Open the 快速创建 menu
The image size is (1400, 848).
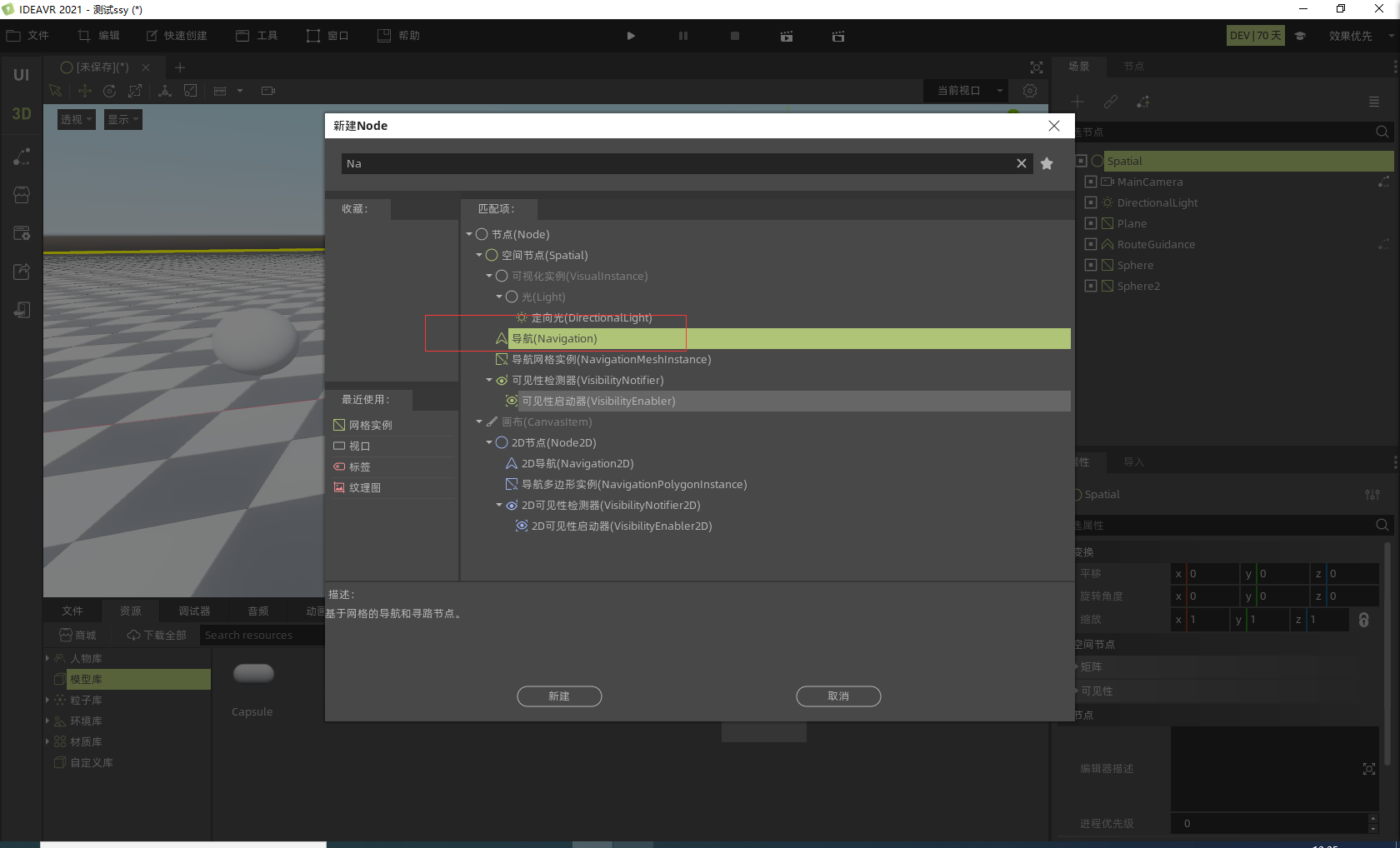pos(177,36)
